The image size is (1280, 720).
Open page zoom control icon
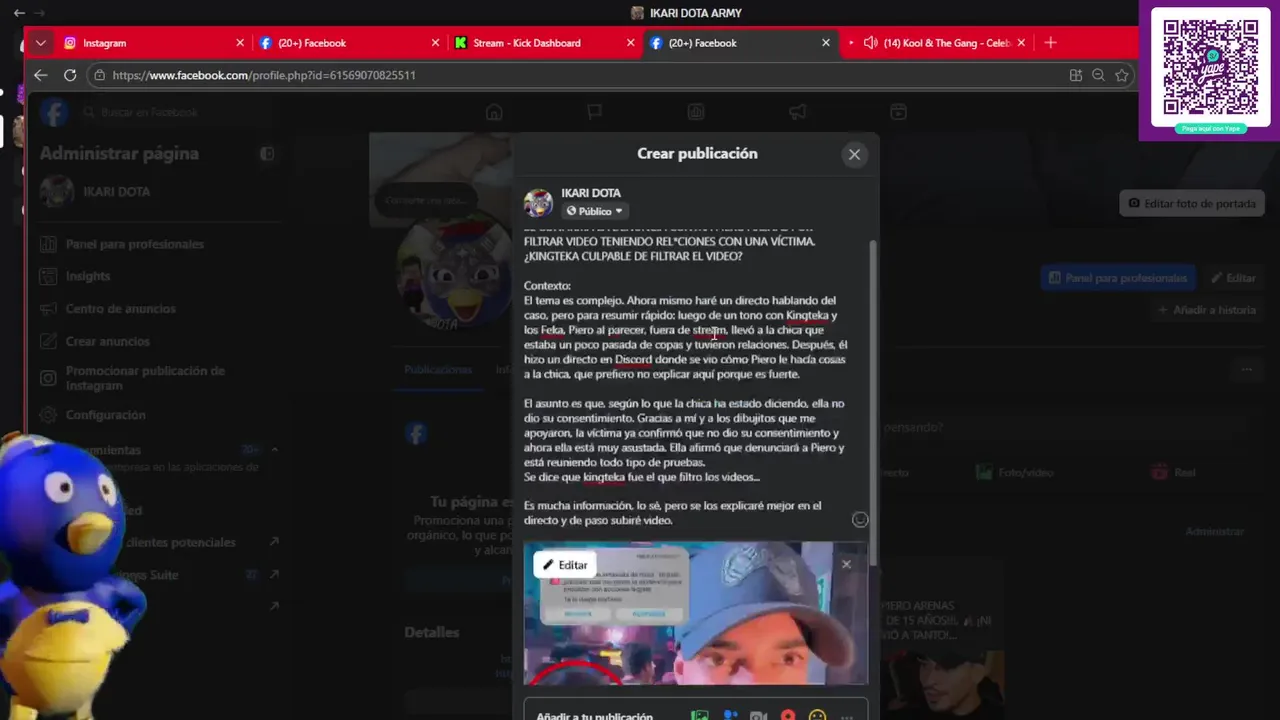[x=1098, y=75]
